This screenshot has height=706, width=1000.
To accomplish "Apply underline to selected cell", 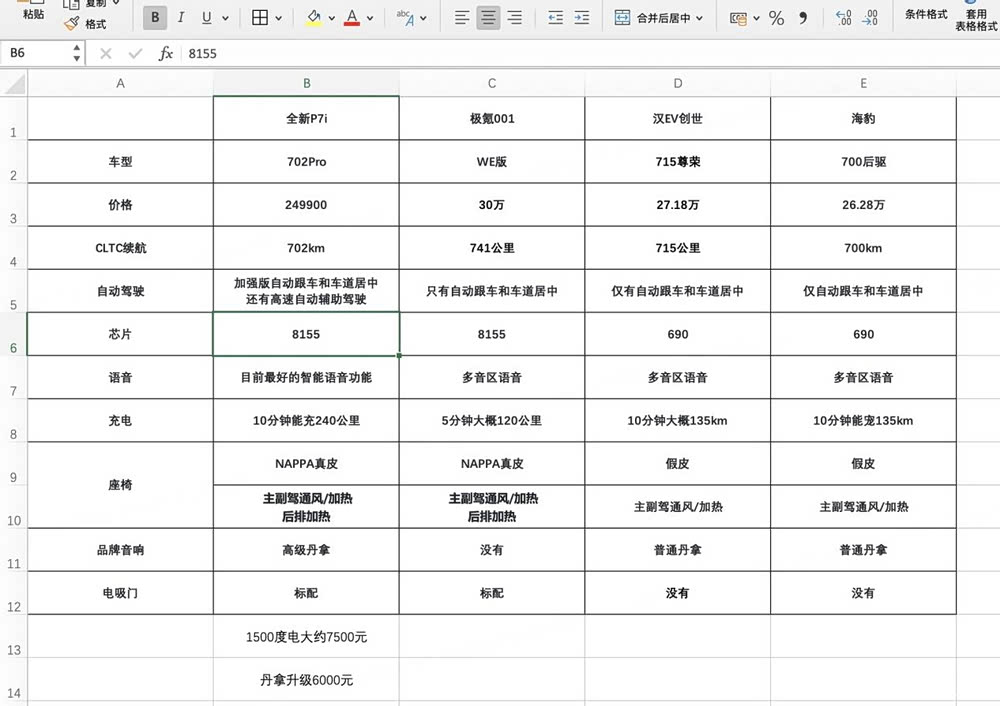I will (x=206, y=17).
